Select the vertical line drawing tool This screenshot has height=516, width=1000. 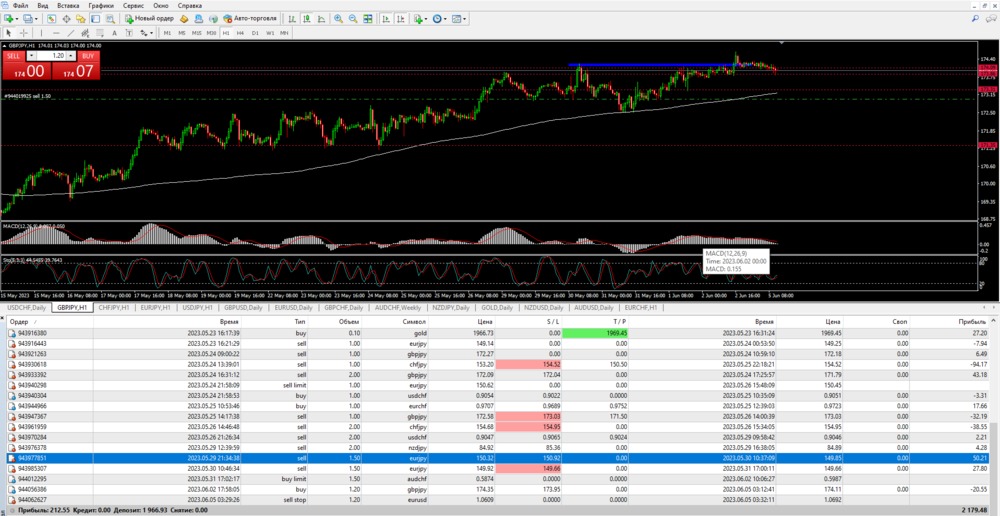(41, 33)
